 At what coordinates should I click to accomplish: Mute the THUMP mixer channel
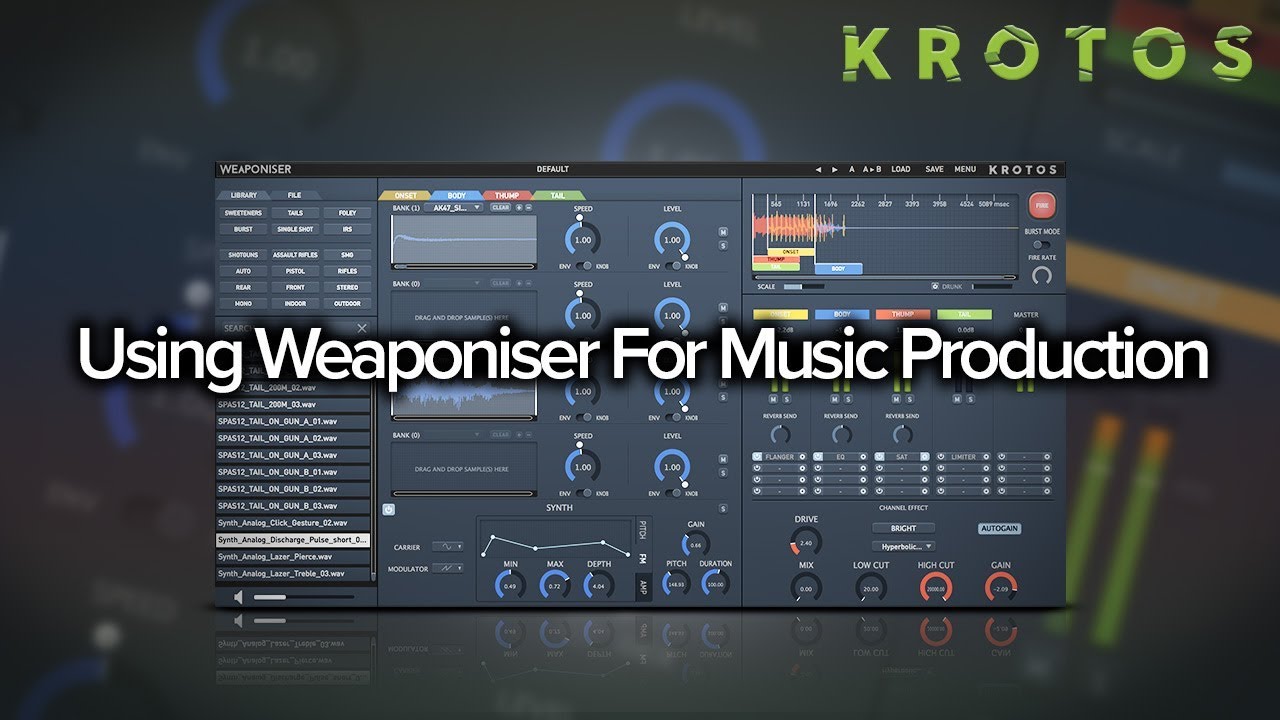896,399
